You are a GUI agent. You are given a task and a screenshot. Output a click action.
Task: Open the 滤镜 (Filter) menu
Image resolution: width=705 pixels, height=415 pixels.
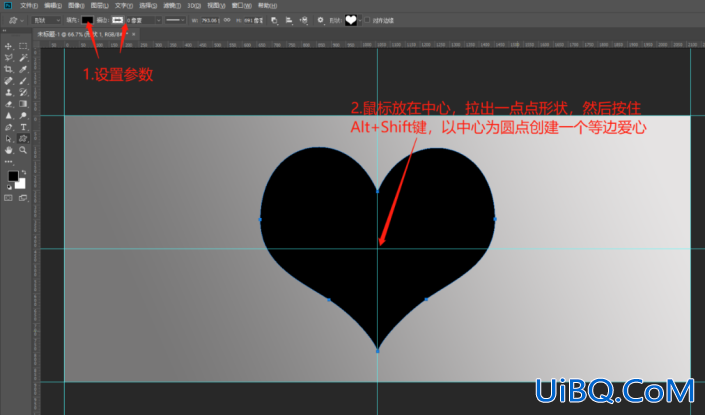tap(172, 5)
